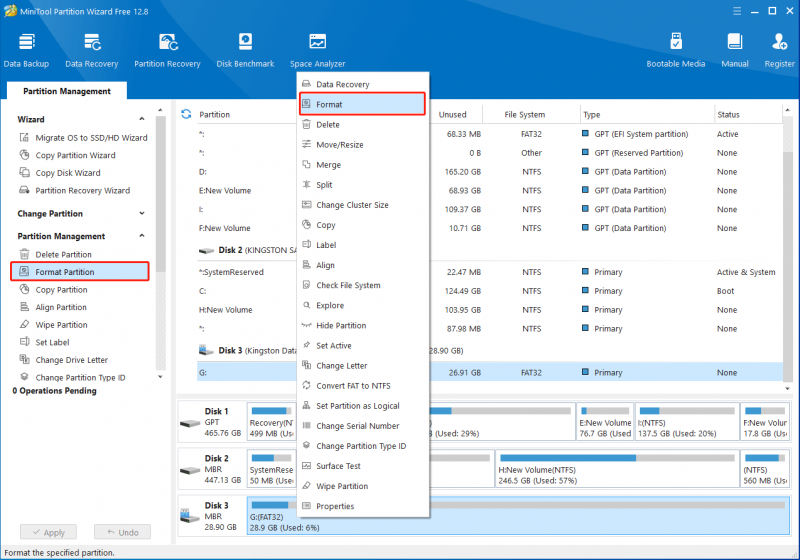The width and height of the screenshot is (800, 560).
Task: Launch Data Recovery from the toolbar
Action: click(x=92, y=50)
